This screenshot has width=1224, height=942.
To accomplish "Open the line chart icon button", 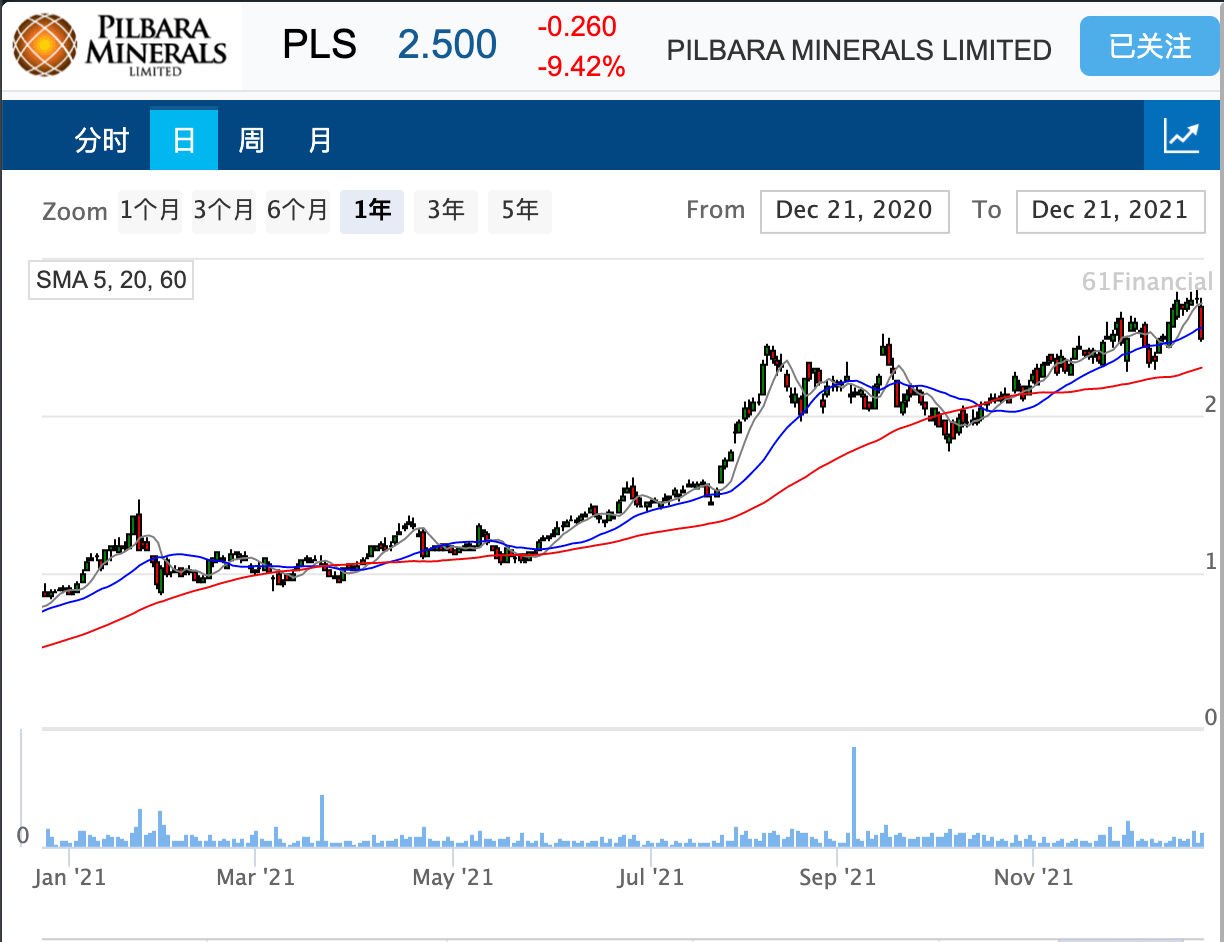I will click(x=1181, y=136).
